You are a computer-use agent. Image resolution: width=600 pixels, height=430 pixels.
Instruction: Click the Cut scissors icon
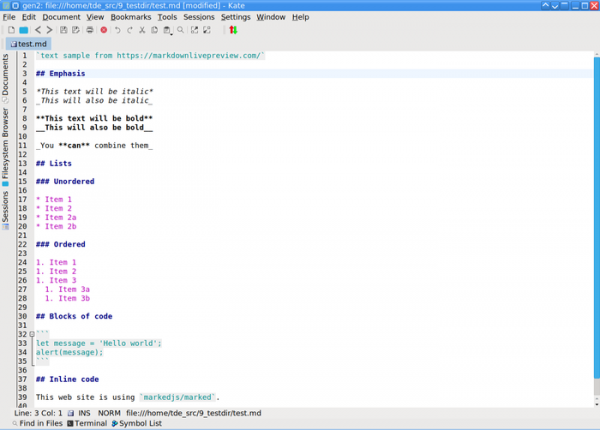pos(141,30)
